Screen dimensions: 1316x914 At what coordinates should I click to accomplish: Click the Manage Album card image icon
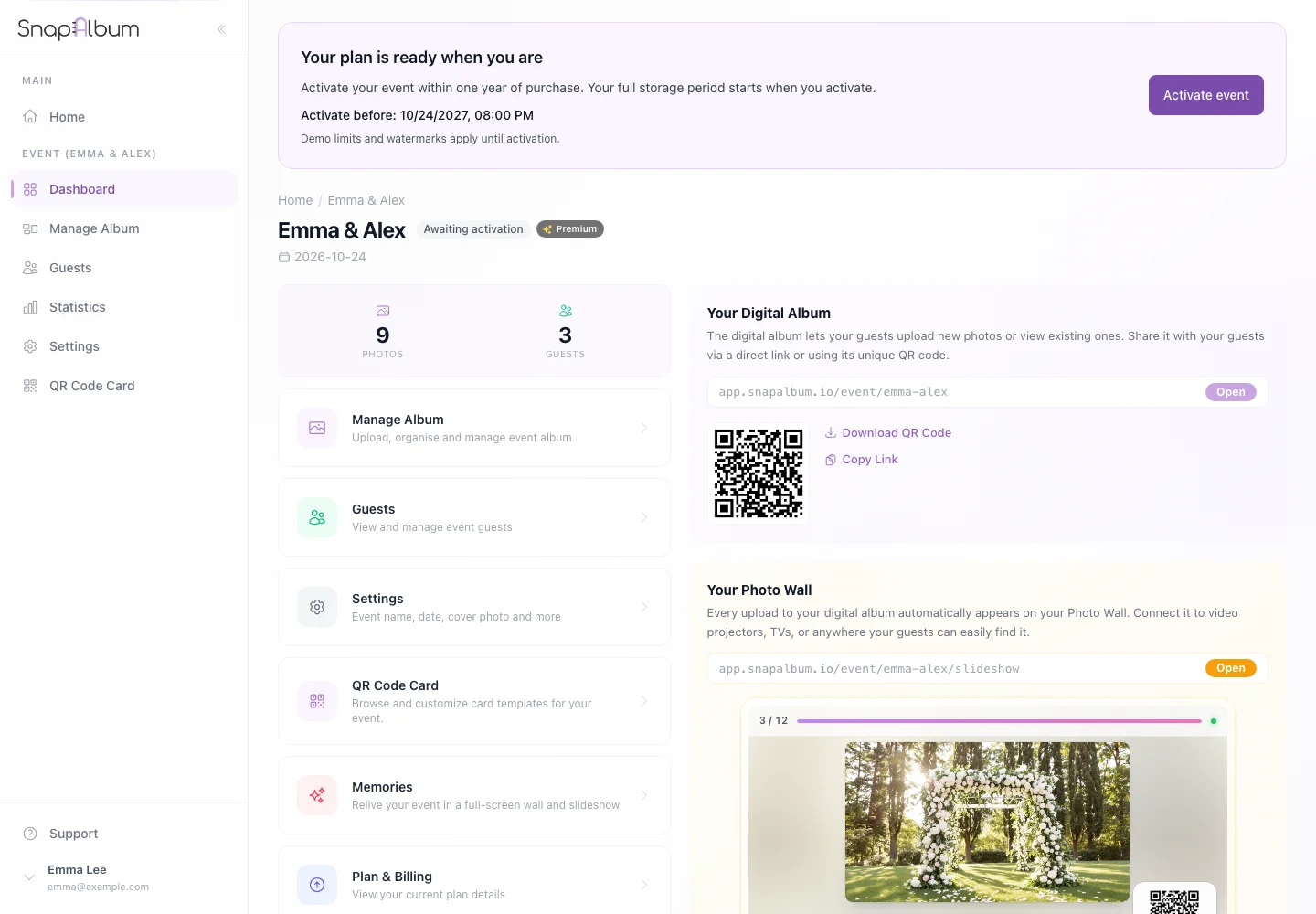(317, 428)
